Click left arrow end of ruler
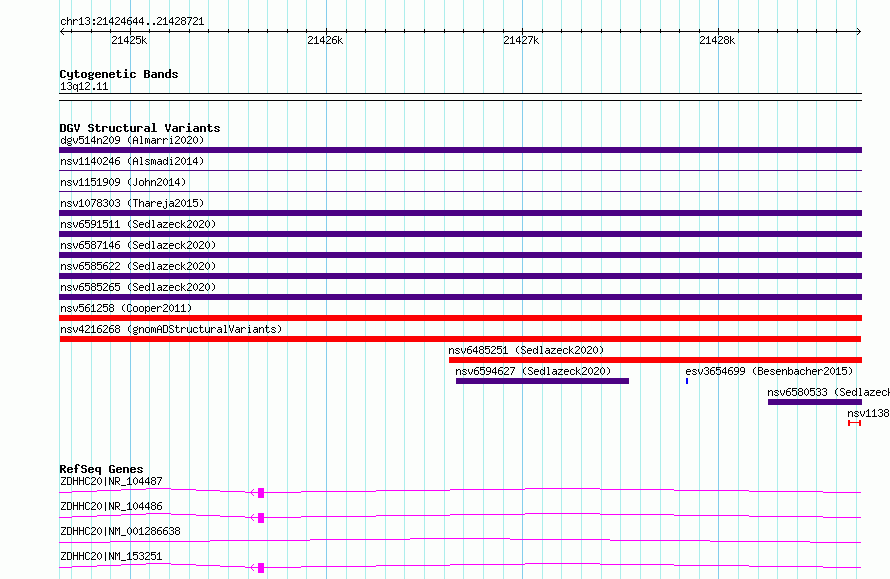This screenshot has width=890, height=579. pos(62,32)
